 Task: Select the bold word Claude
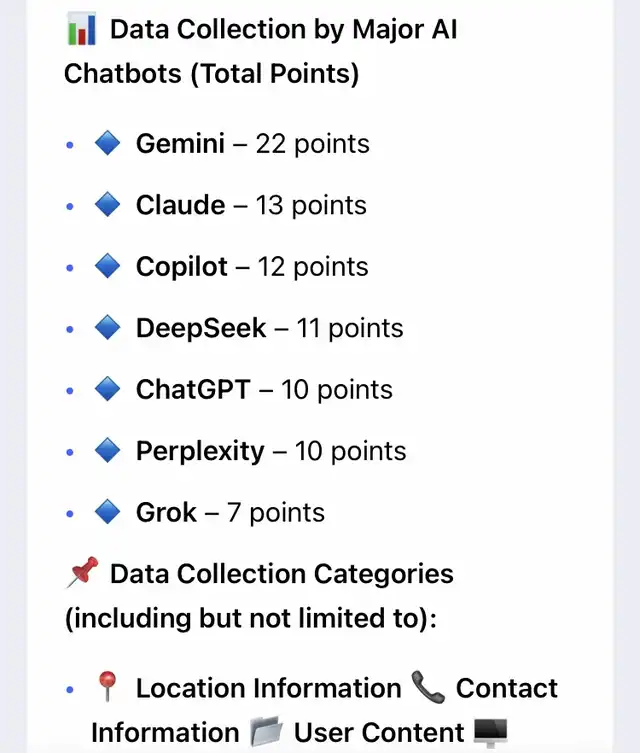(x=180, y=205)
